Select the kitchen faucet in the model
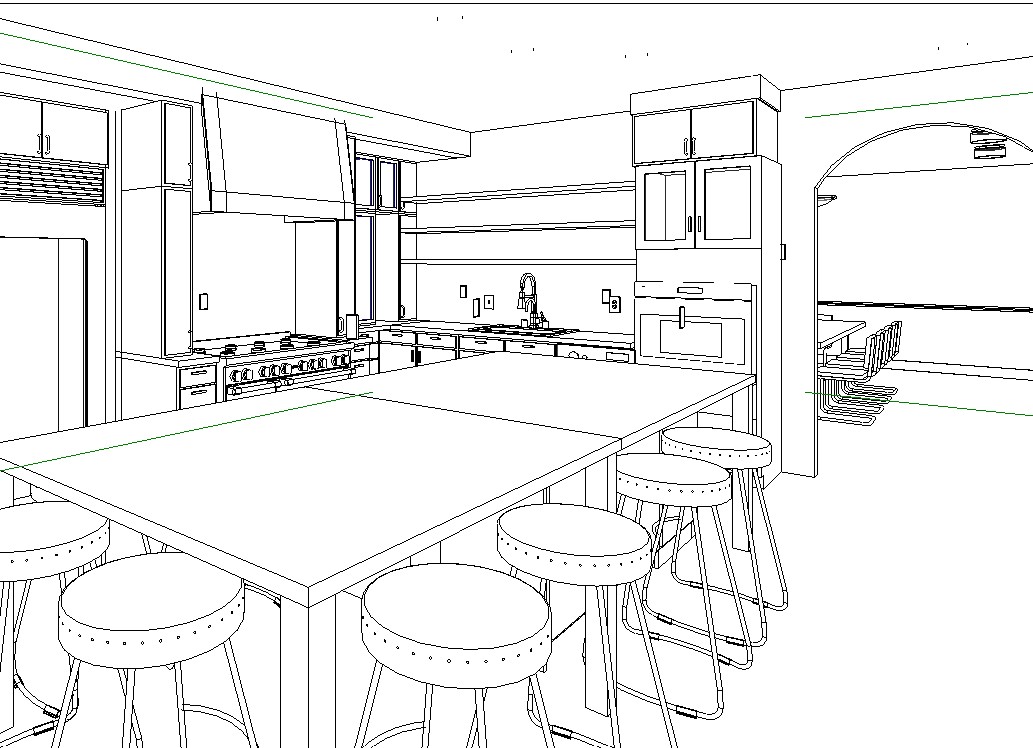The height and width of the screenshot is (748, 1033). [528, 300]
